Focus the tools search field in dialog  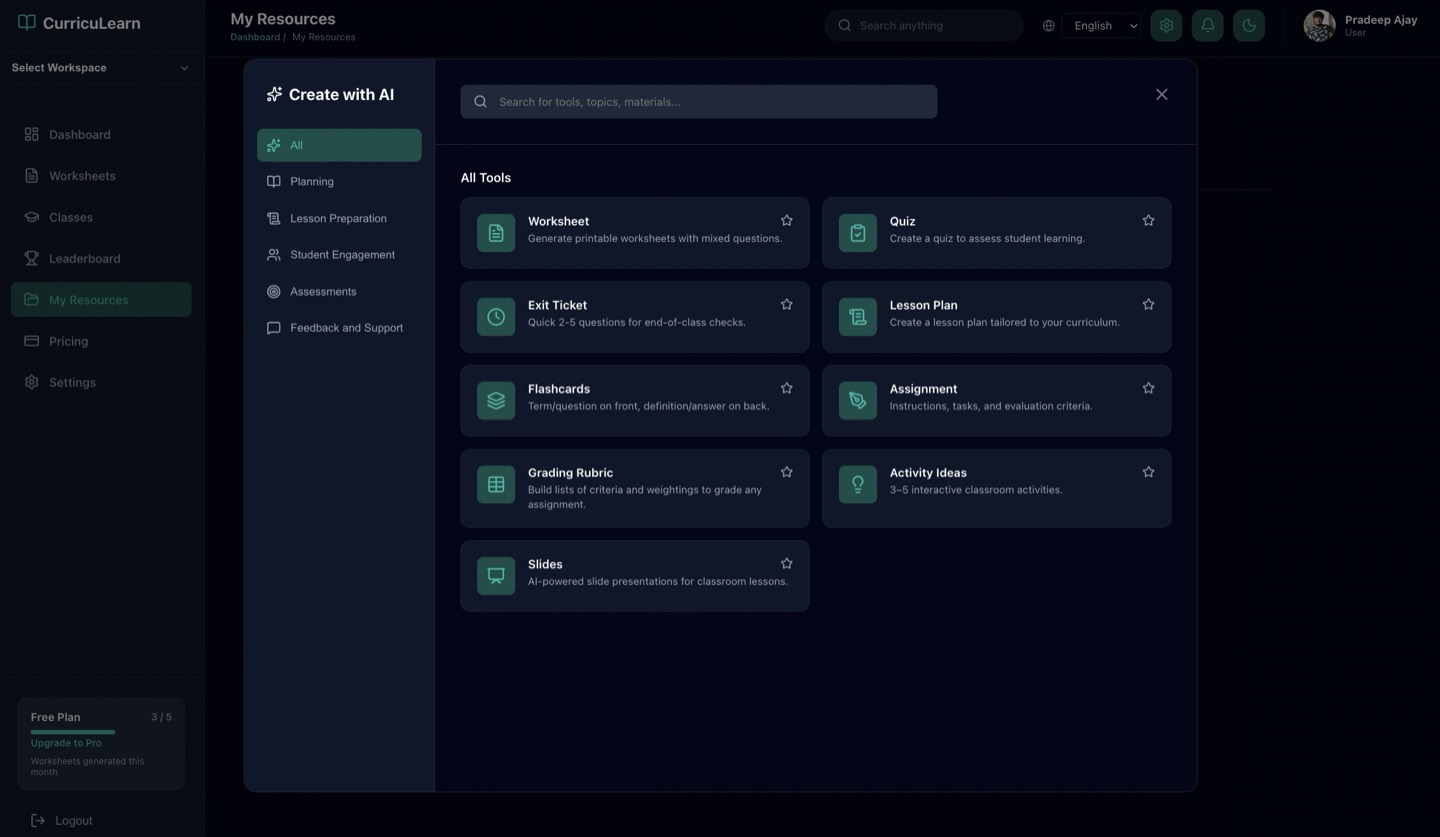pyautogui.click(x=699, y=101)
